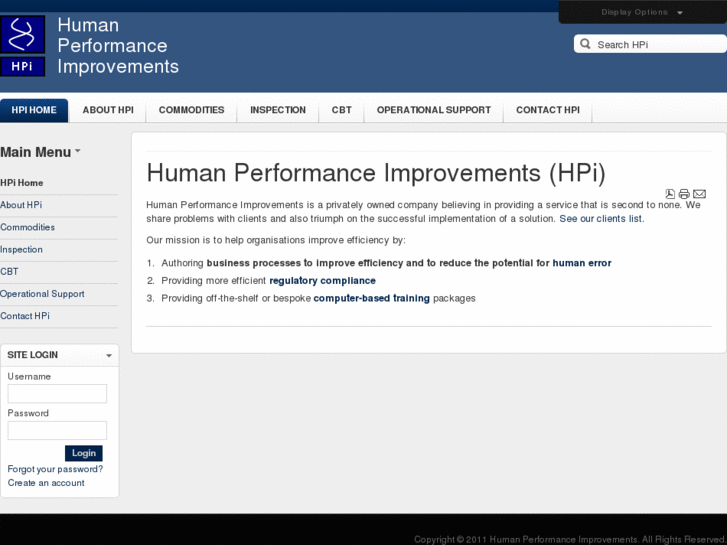This screenshot has width=727, height=545.
Task: Follow the regulatory compliance link
Action: pos(322,281)
